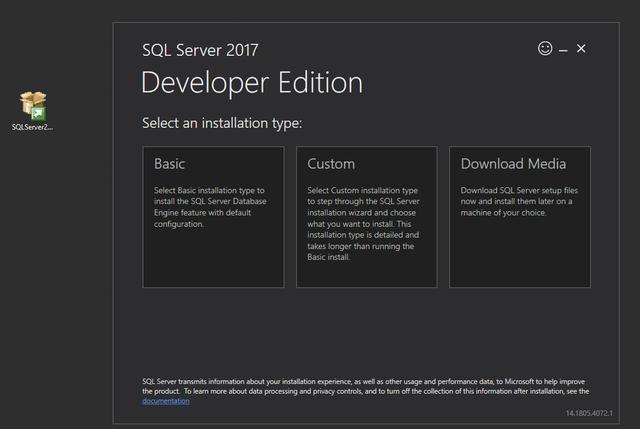Screen dimensions: 640x429
Task: Select the Download Media option
Action: click(x=520, y=217)
